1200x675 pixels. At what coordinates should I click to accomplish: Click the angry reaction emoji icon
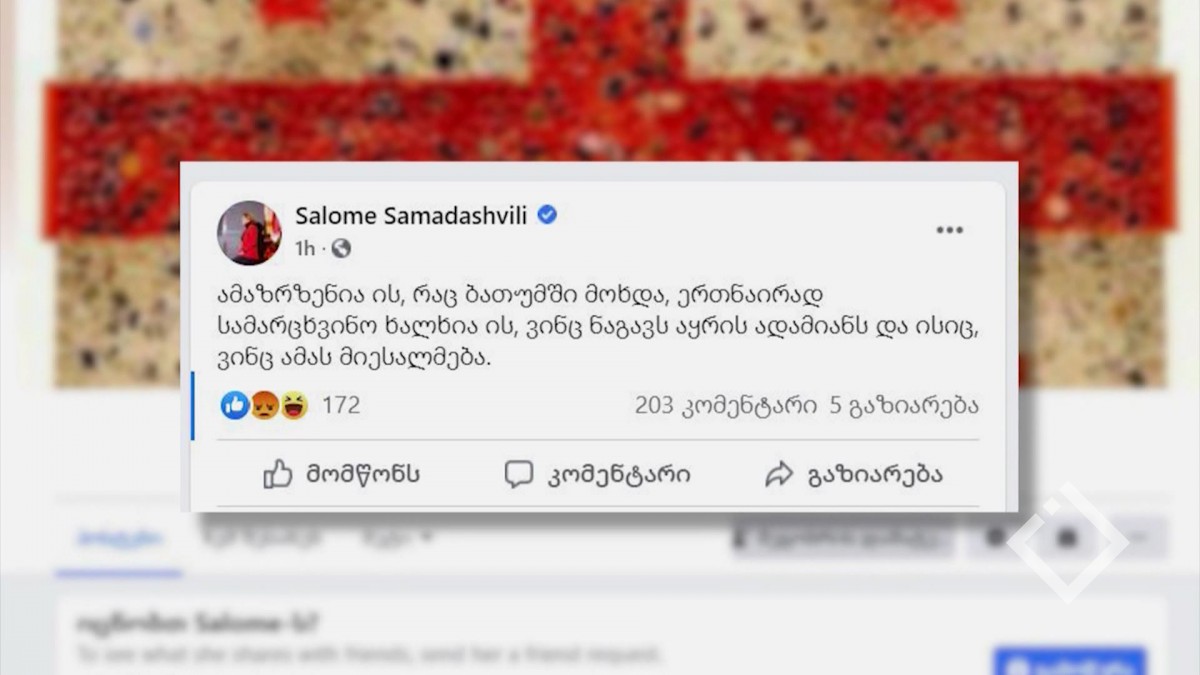coord(264,405)
